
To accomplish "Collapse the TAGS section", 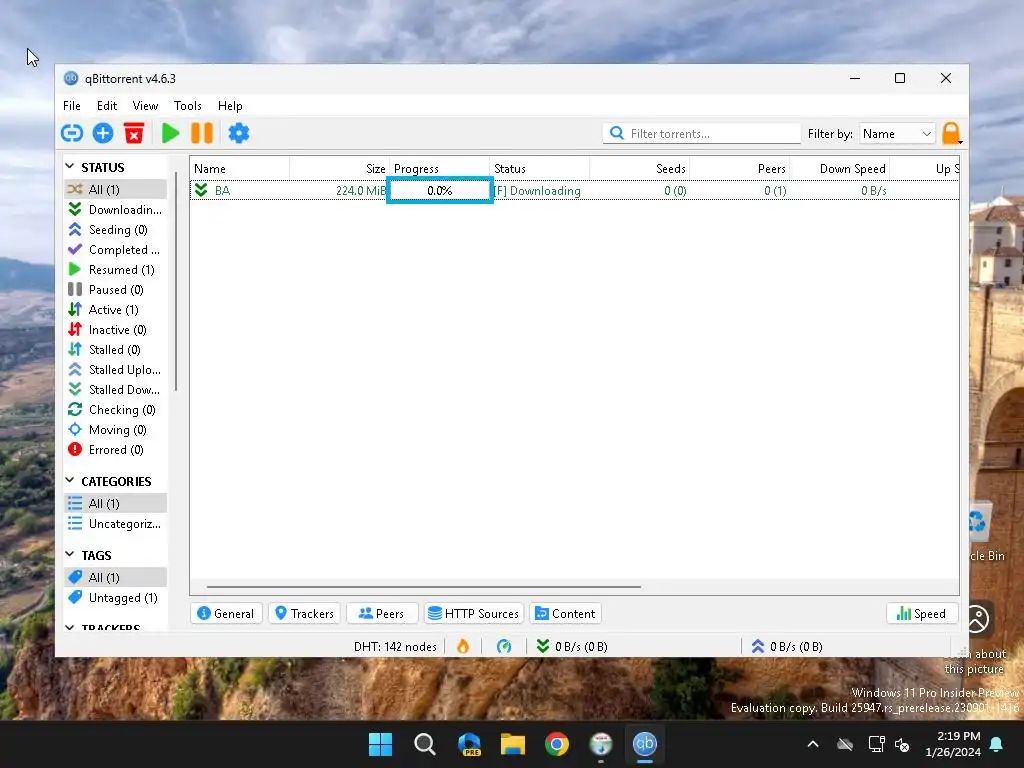I will click(70, 555).
